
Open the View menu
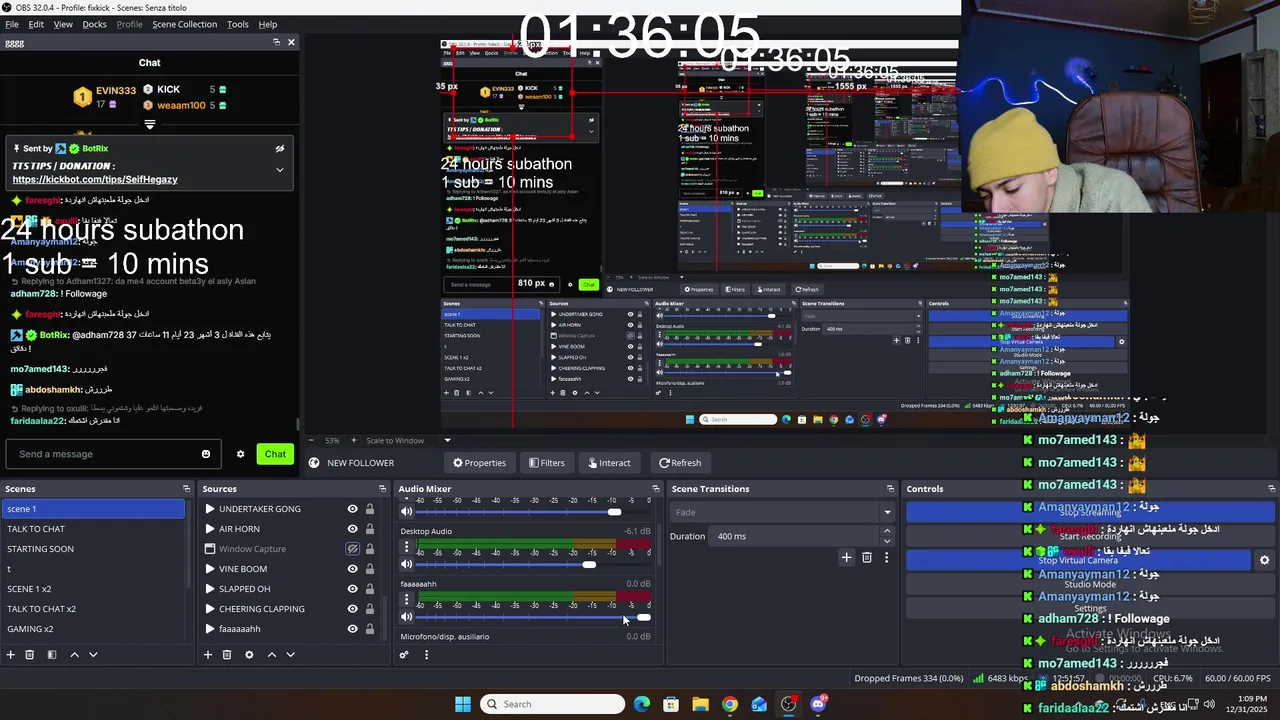click(x=63, y=24)
